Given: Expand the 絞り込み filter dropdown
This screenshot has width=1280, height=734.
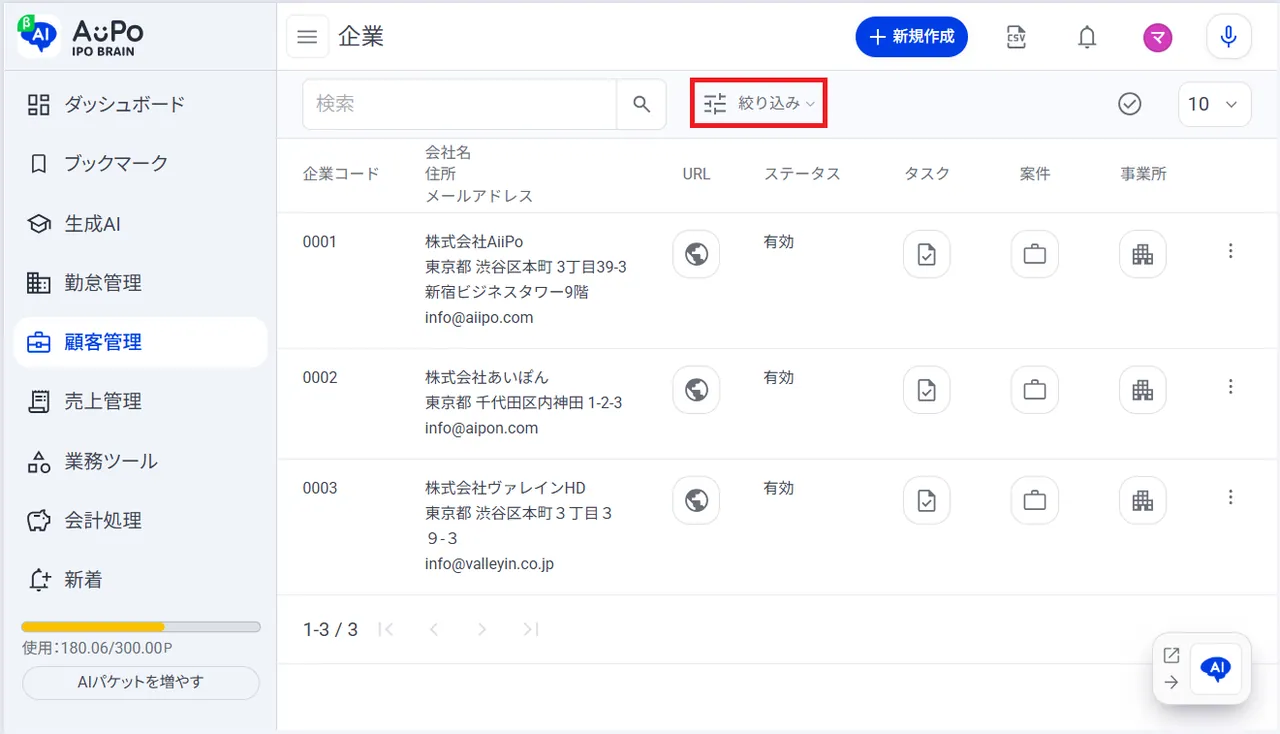Looking at the screenshot, I should tap(759, 104).
